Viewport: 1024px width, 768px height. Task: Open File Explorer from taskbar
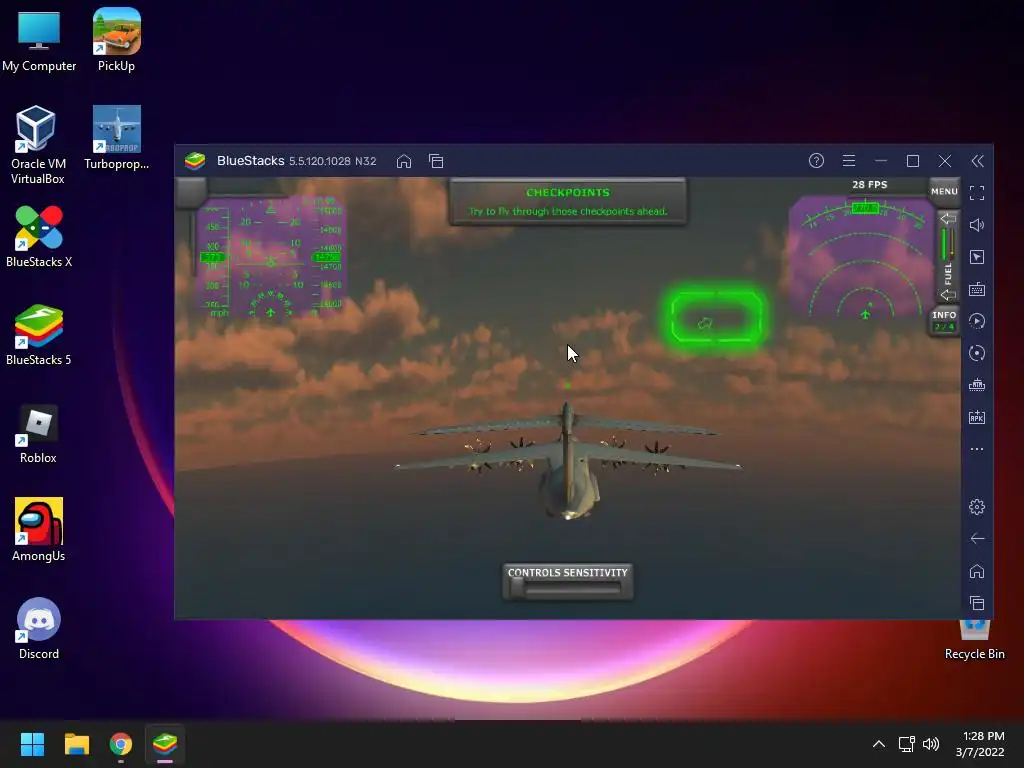point(76,744)
